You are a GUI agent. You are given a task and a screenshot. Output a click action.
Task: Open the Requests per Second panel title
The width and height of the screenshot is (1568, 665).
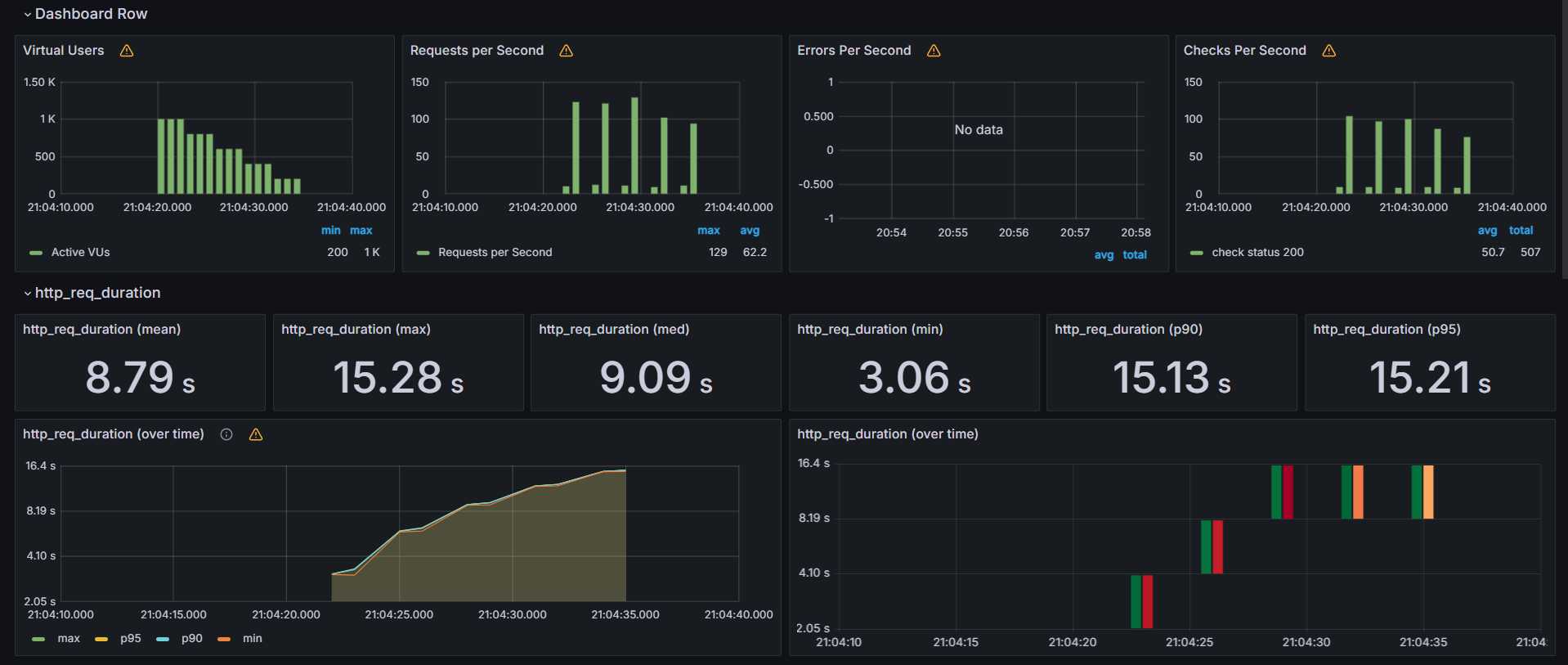[x=477, y=51]
